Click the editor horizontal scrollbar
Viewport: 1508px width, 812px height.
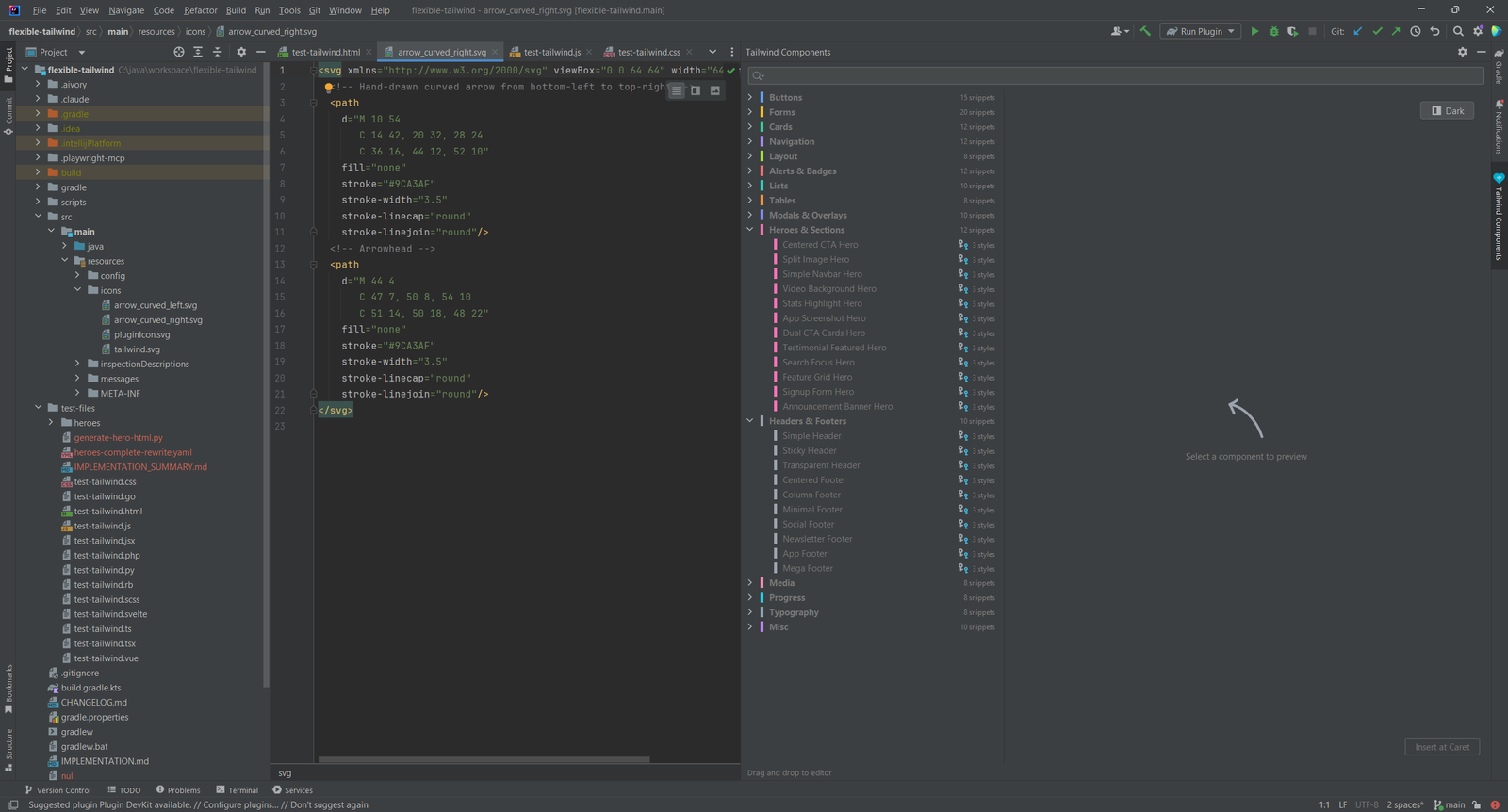click(x=484, y=759)
